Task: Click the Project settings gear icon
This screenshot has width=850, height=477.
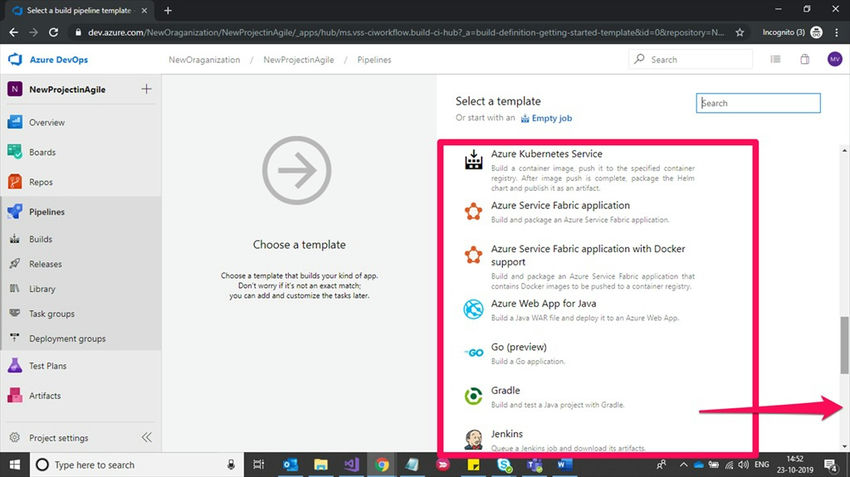Action: [x=15, y=437]
